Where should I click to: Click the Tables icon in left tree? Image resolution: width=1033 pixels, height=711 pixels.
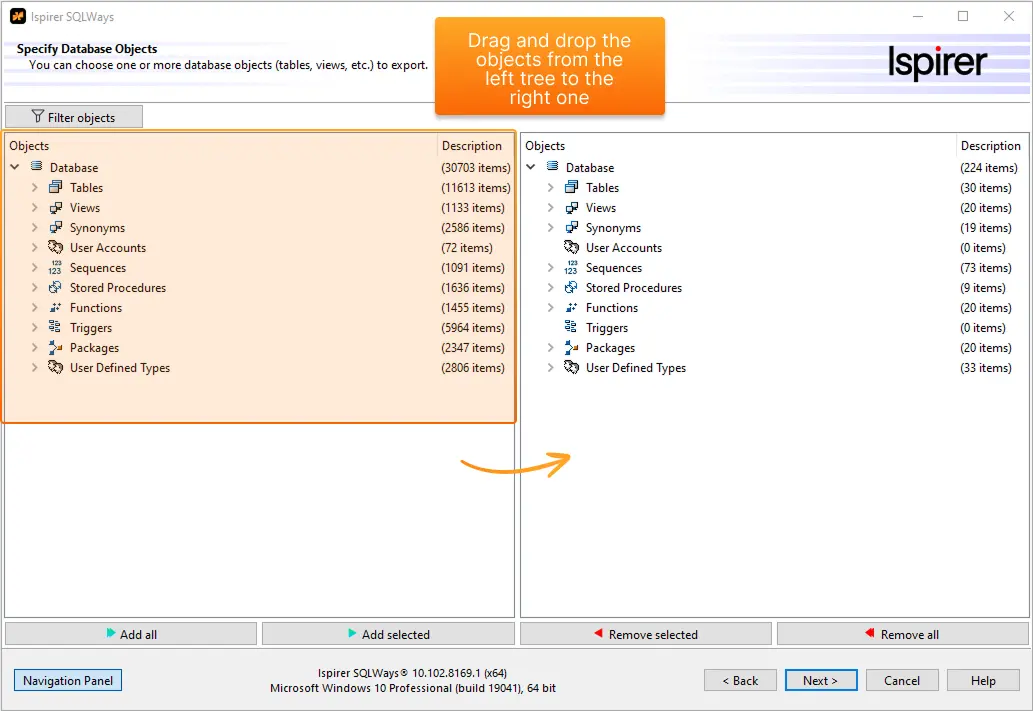[55, 187]
